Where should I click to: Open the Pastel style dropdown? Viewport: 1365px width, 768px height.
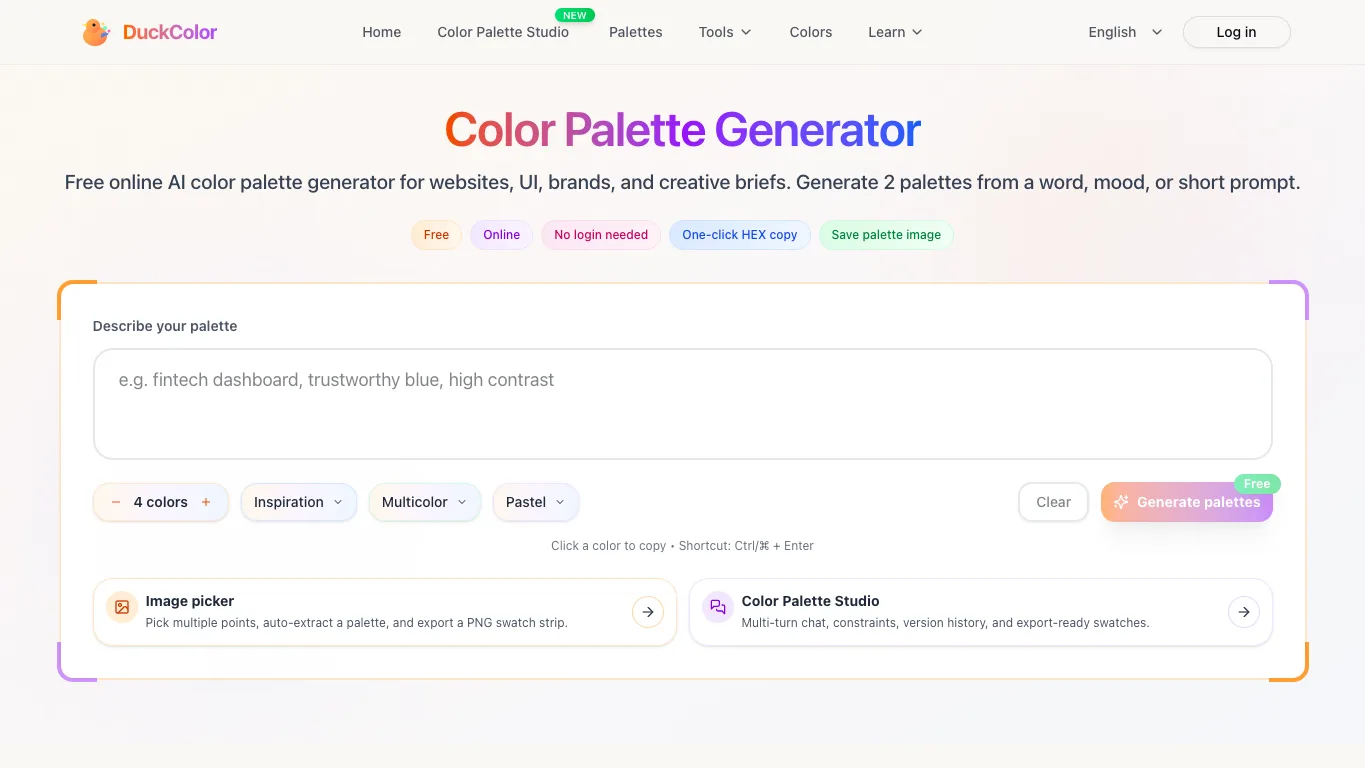coord(536,502)
